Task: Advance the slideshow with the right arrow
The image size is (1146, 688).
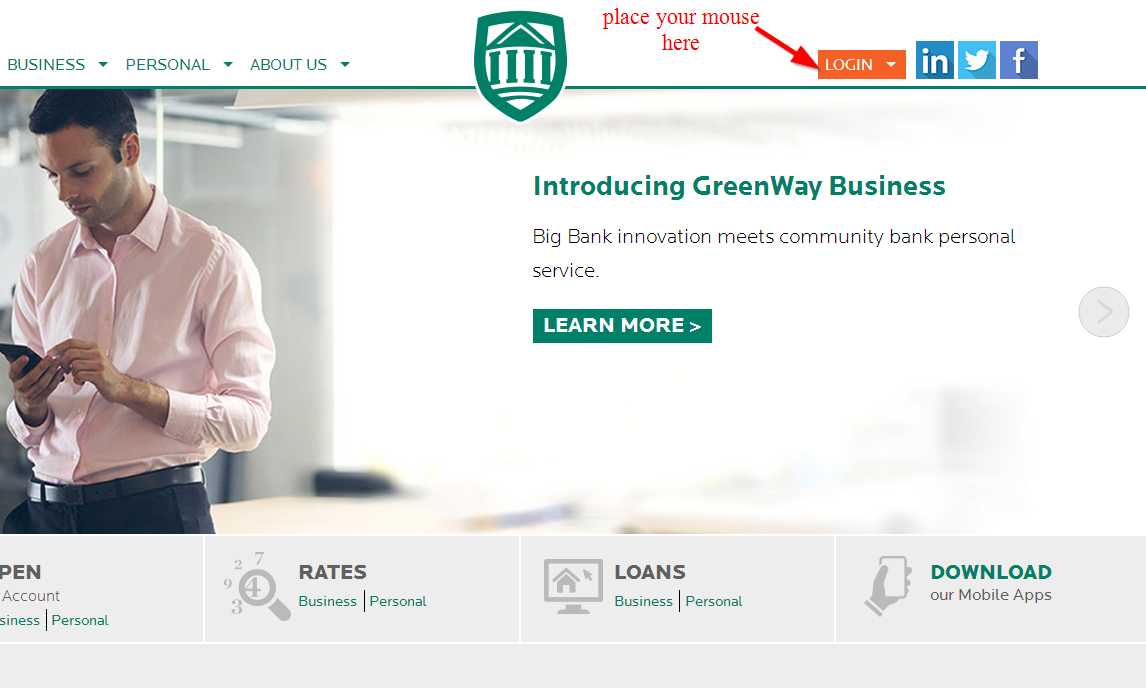Action: coord(1104,311)
